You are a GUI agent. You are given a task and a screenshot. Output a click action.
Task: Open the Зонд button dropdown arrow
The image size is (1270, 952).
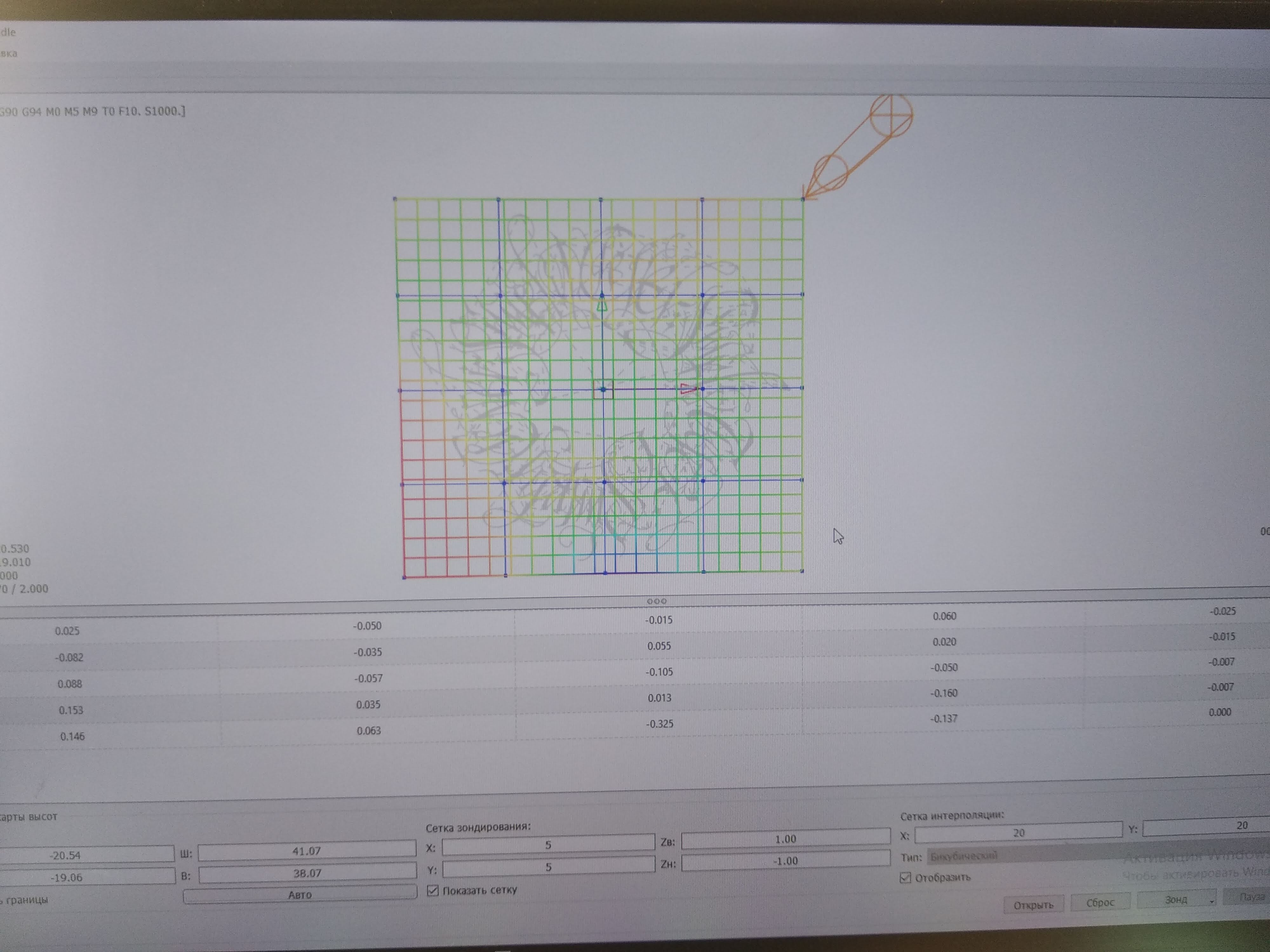pyautogui.click(x=1212, y=901)
